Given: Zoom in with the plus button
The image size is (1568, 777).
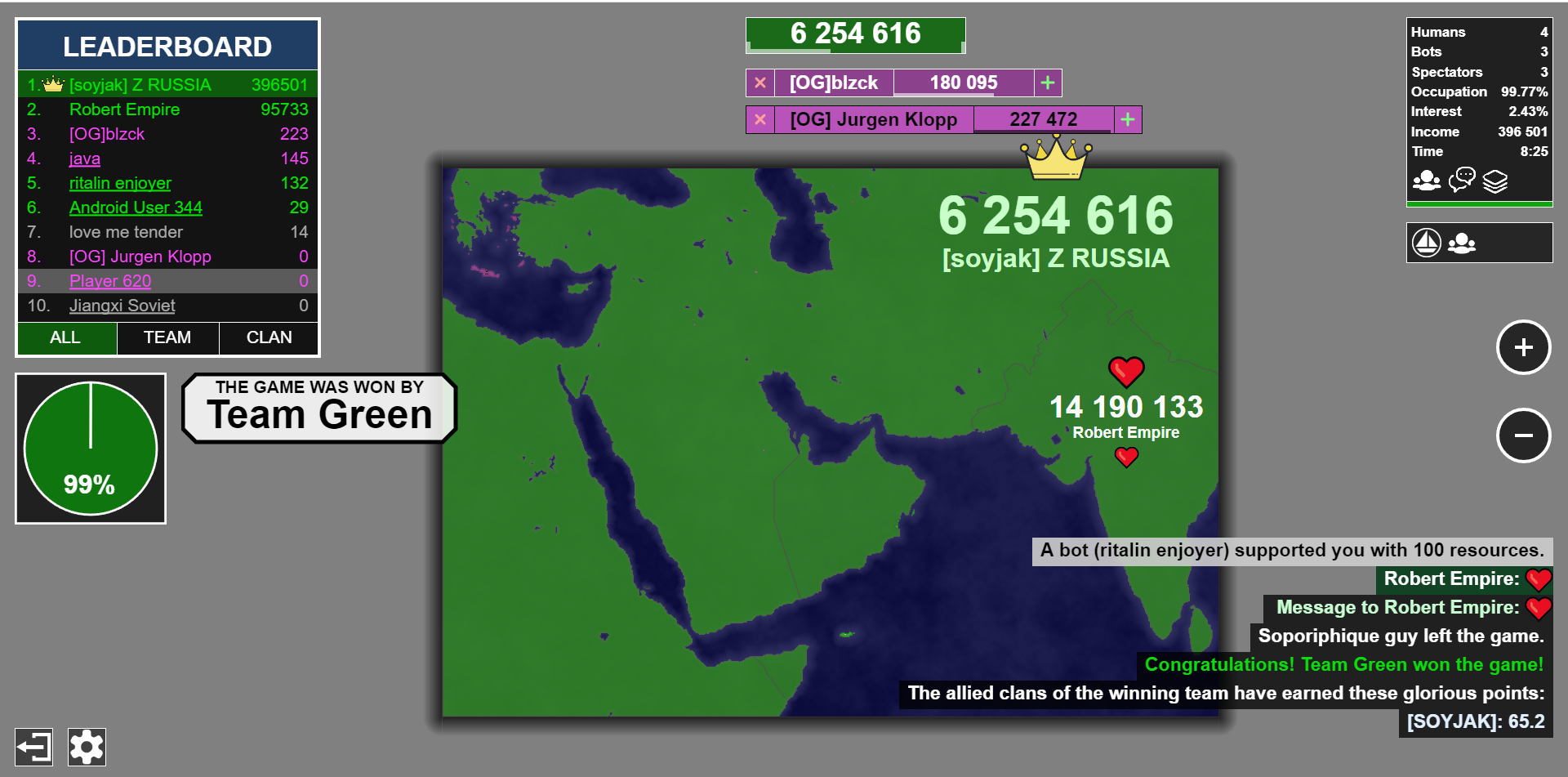Looking at the screenshot, I should click(1523, 347).
